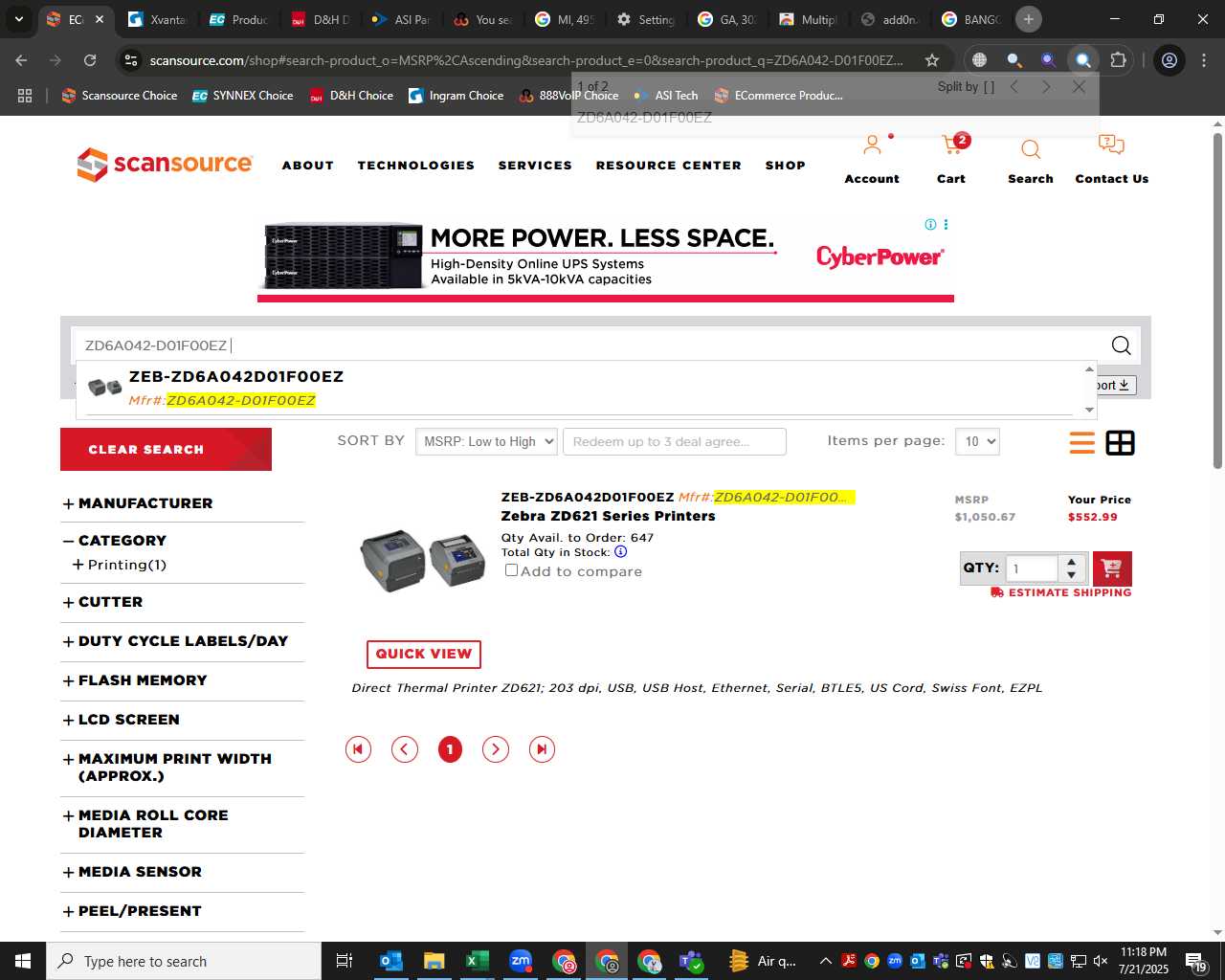This screenshot has height=980, width=1225.
Task: Open Excel from the taskbar
Action: (477, 961)
